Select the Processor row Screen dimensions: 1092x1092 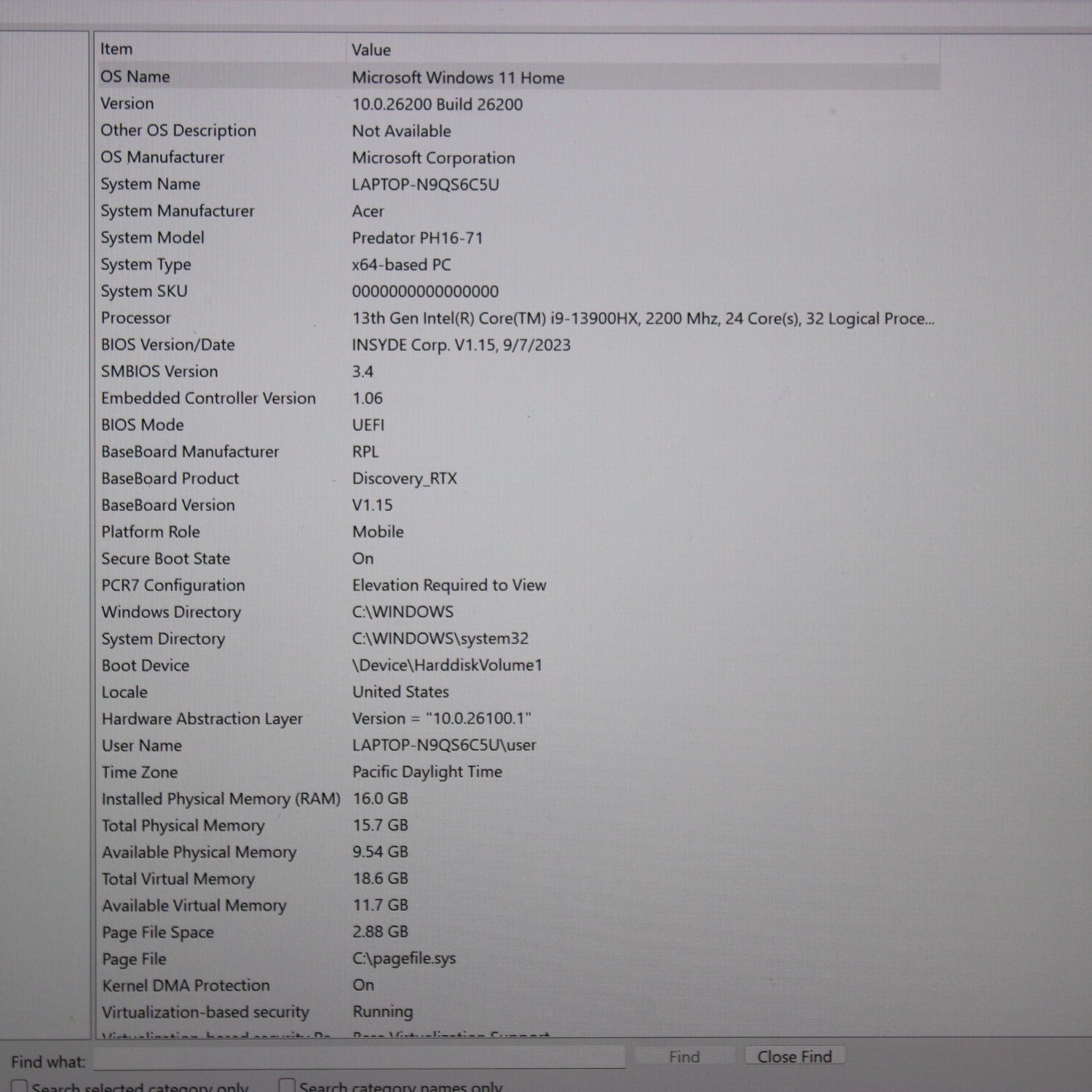tap(136, 318)
